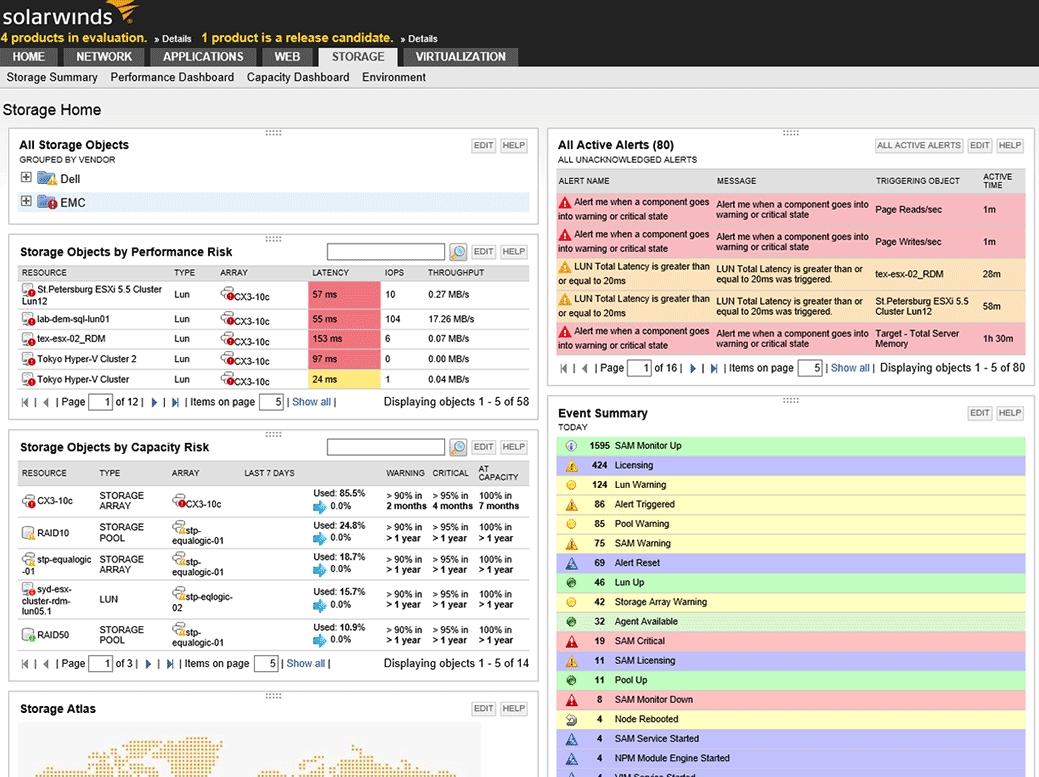The image size is (1039, 777).
Task: View details of products in evaluation
Action: 173,39
